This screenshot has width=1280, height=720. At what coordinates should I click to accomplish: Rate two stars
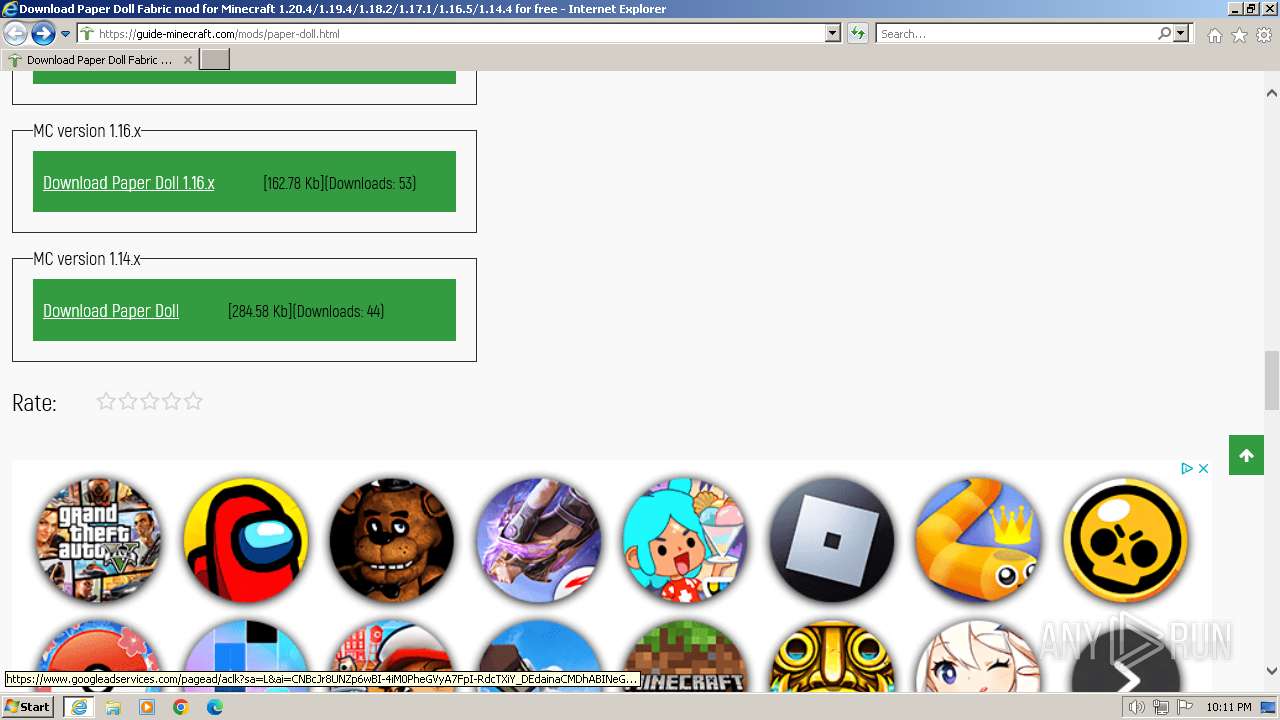tap(128, 401)
